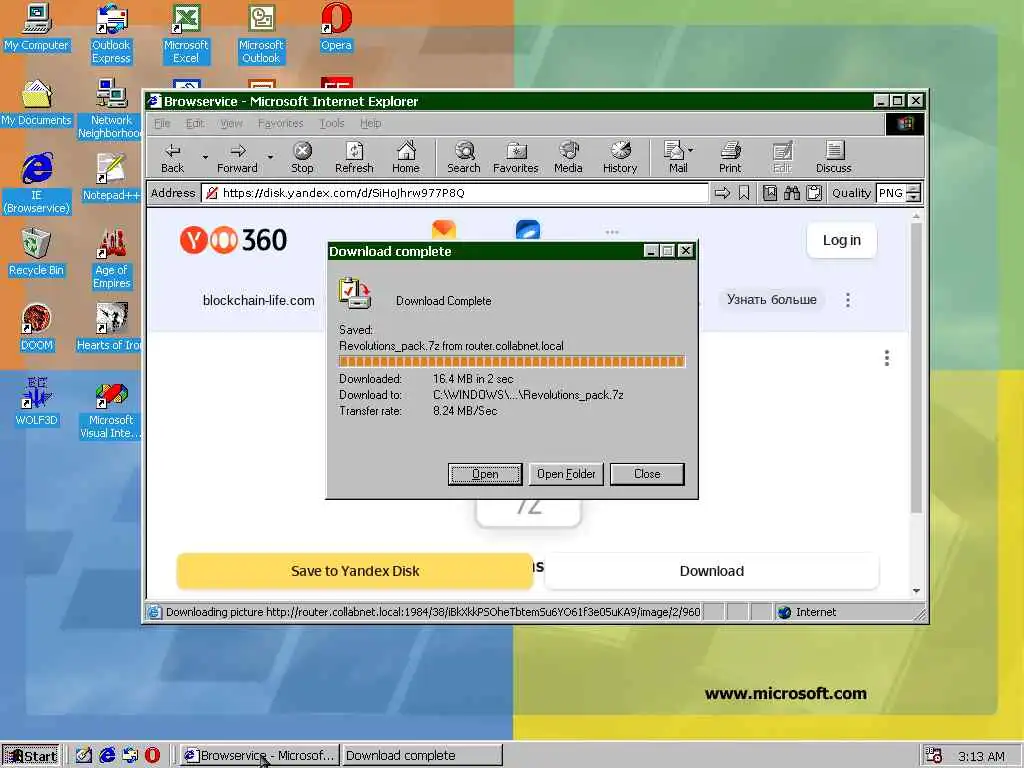
Task: Click the Go arrow next to the address bar
Action: pyautogui.click(x=722, y=193)
